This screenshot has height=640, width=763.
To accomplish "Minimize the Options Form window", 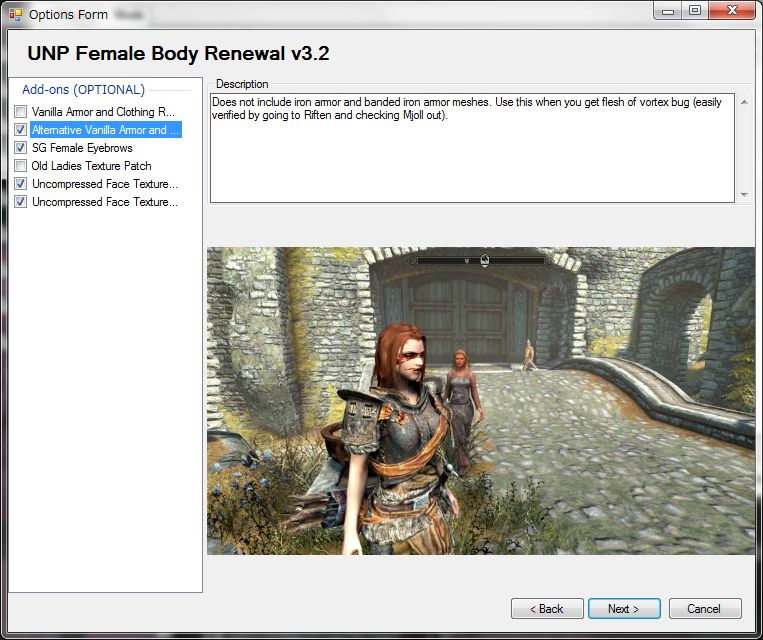I will (x=668, y=11).
